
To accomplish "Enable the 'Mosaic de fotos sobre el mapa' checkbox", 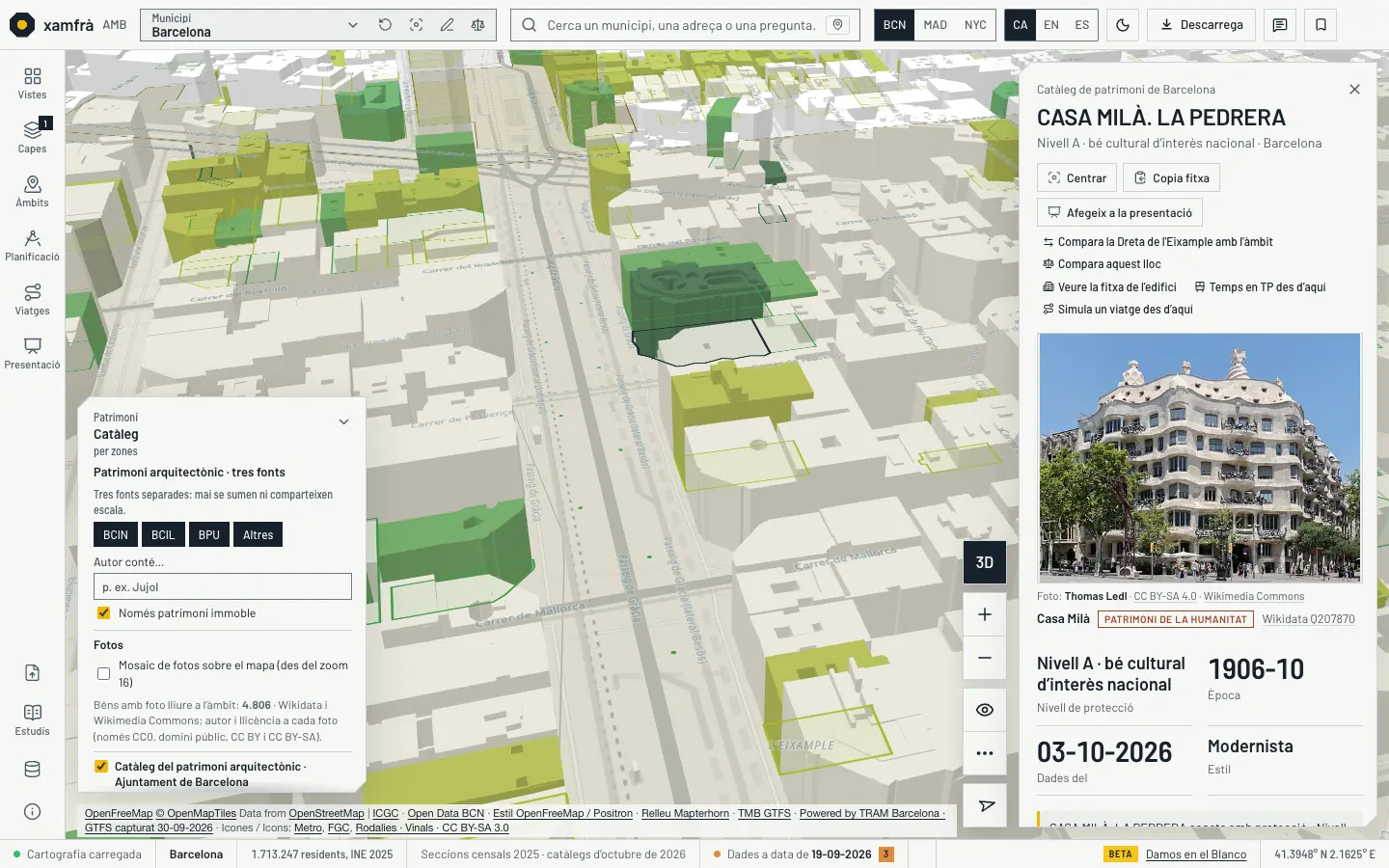I will pyautogui.click(x=103, y=673).
